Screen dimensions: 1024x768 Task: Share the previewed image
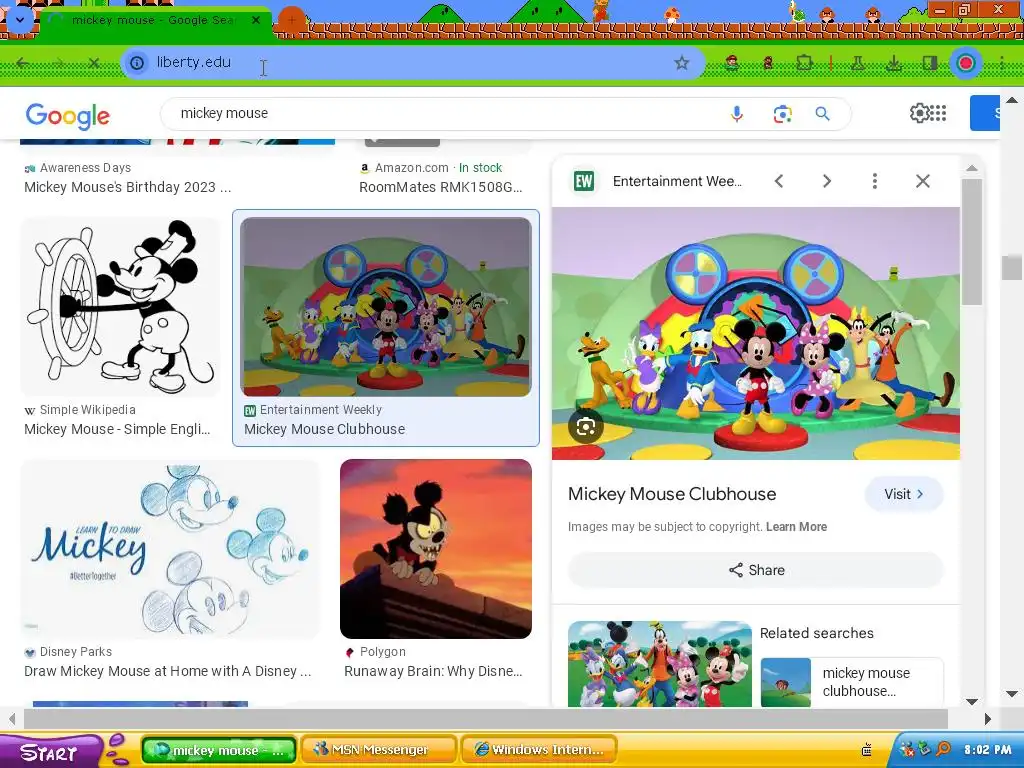756,570
